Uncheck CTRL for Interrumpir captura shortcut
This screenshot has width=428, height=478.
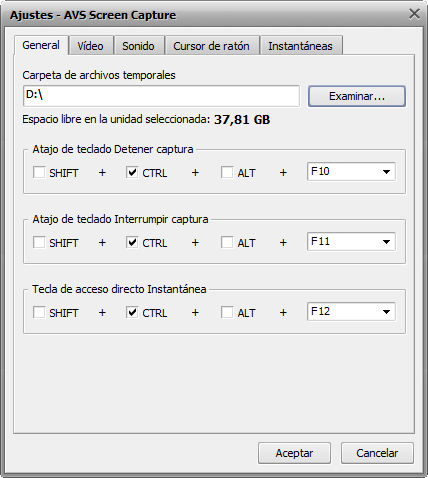132,242
